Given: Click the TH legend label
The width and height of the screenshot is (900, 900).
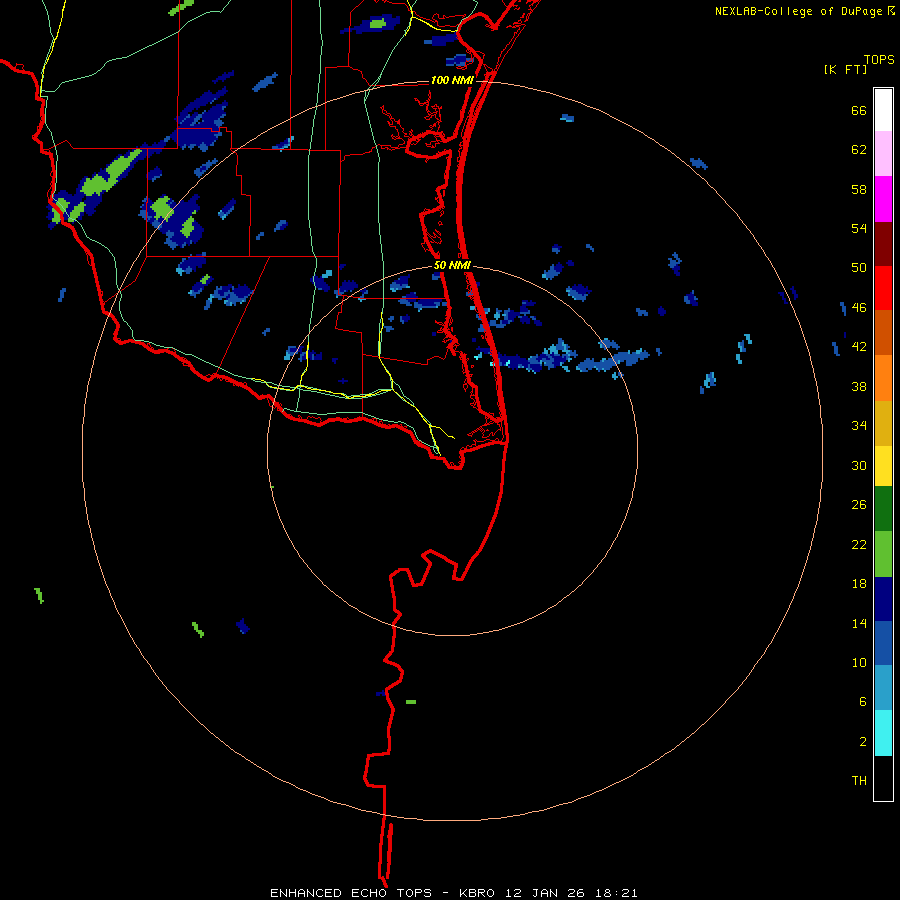Looking at the screenshot, I should 859,781.
